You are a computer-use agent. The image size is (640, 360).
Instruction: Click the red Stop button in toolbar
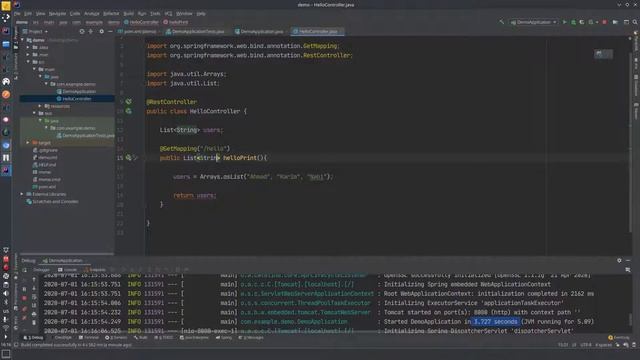point(604,22)
